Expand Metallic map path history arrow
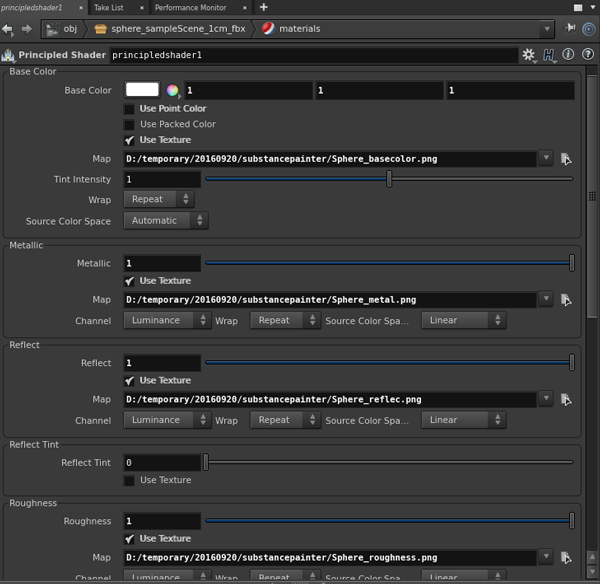This screenshot has width=600, height=584. tap(546, 299)
